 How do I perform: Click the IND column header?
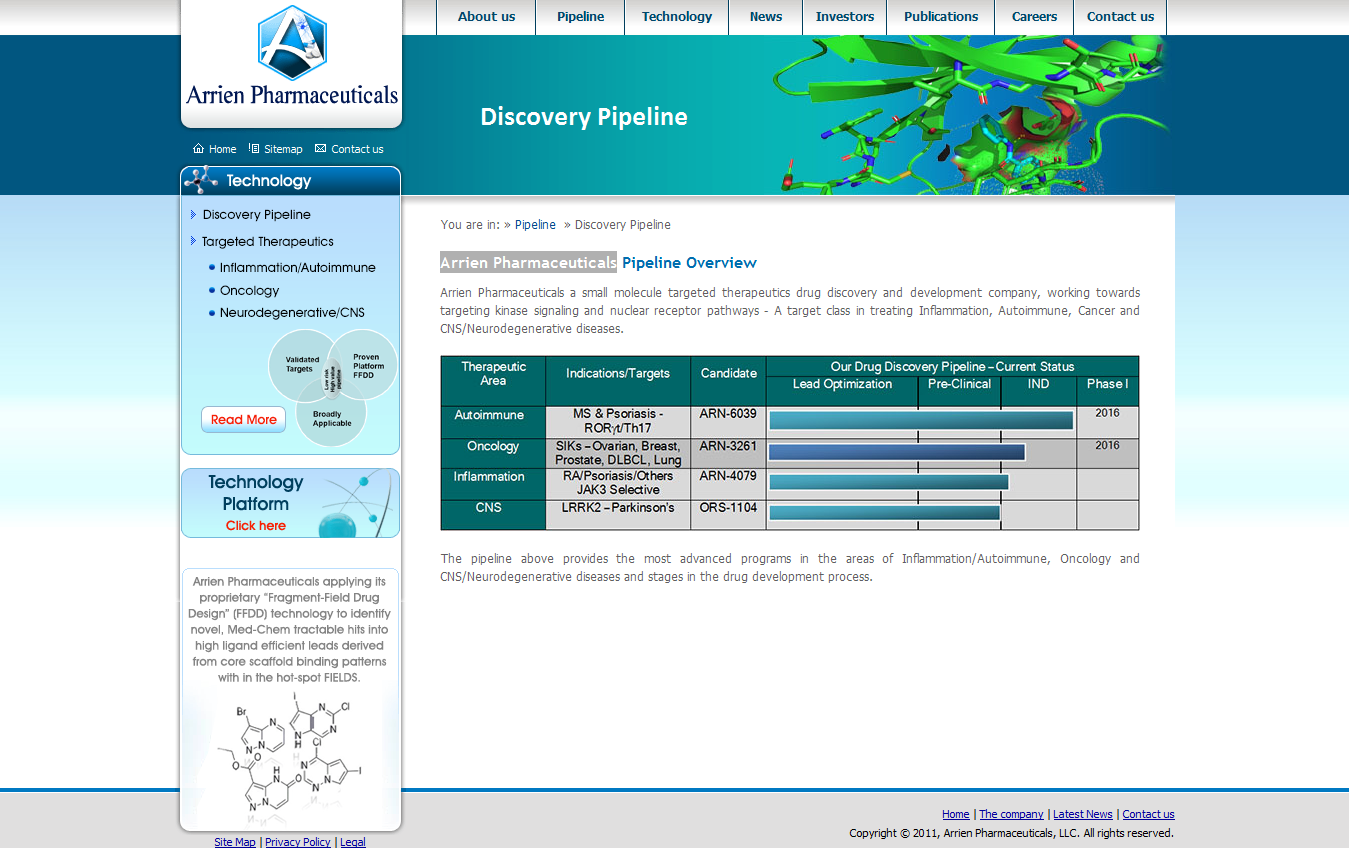click(x=1039, y=391)
